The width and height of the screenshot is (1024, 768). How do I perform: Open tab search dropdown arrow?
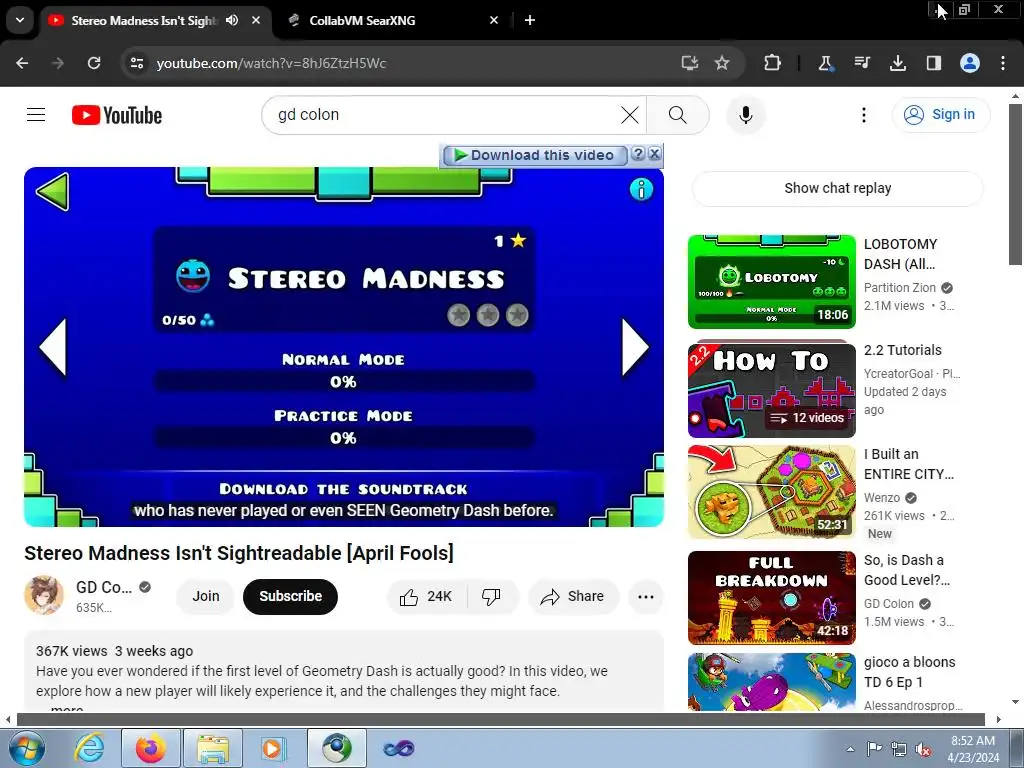point(20,20)
